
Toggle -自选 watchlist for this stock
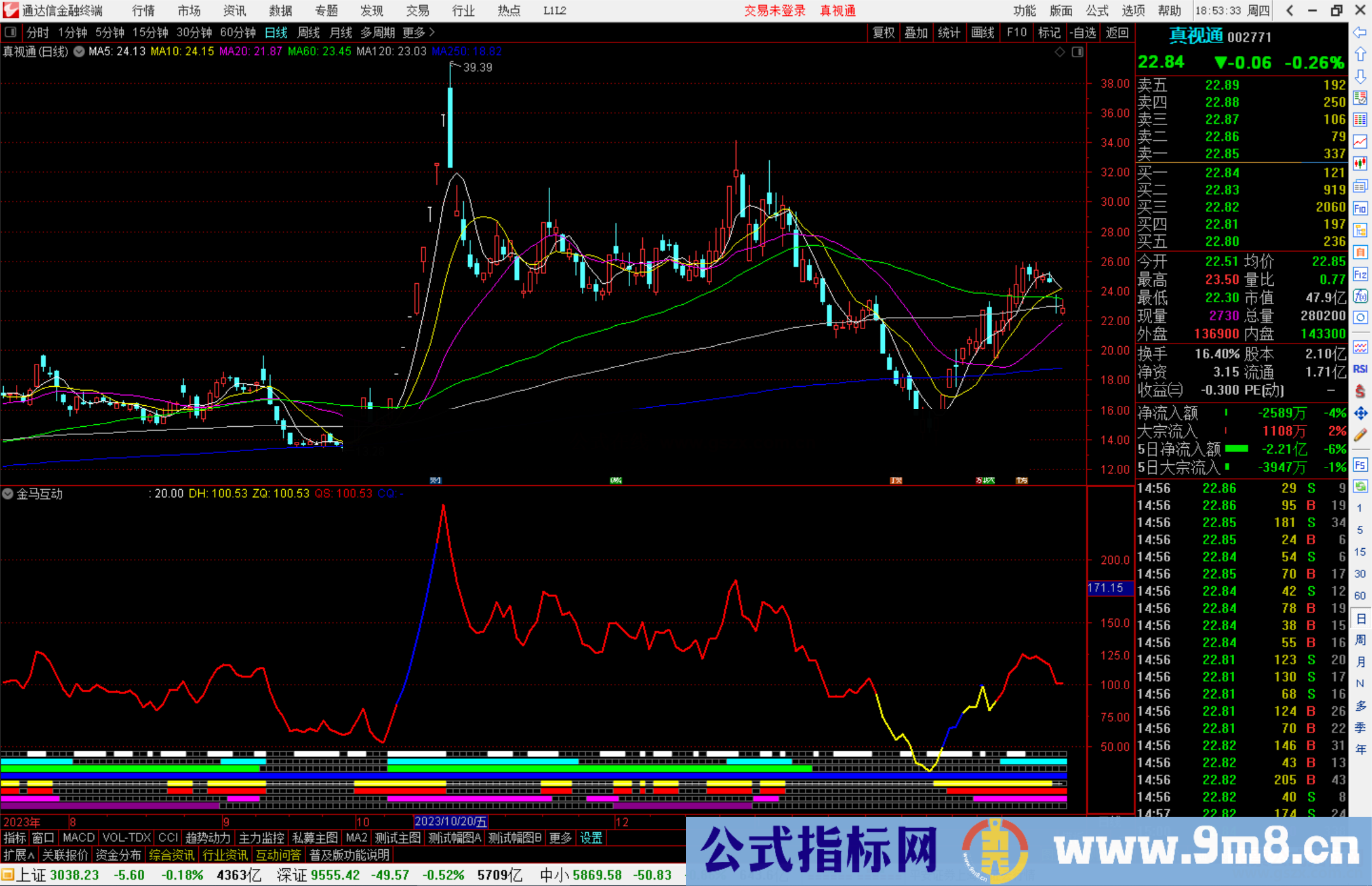pyautogui.click(x=1084, y=32)
